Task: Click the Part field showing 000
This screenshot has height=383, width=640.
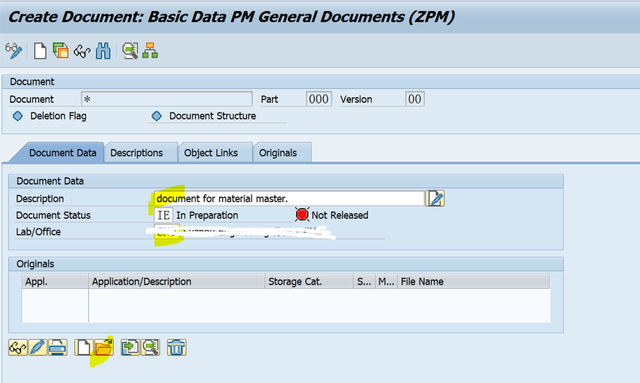Action: 318,99
